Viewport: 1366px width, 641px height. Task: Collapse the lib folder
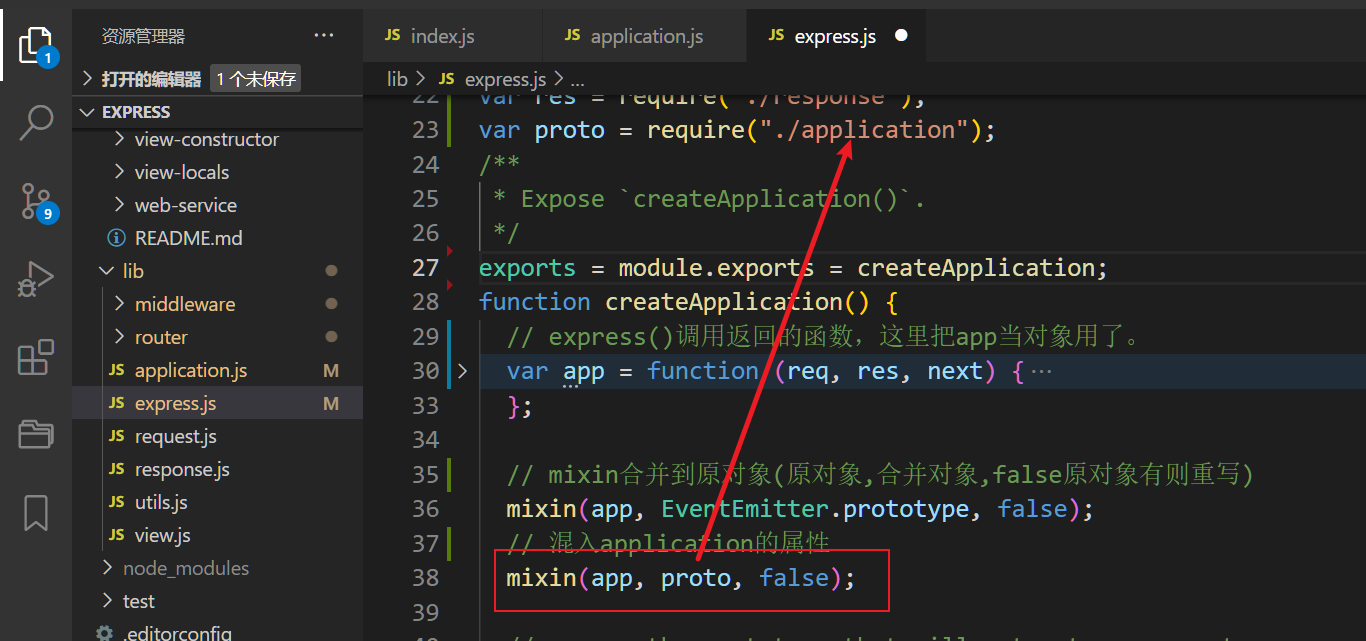133,271
